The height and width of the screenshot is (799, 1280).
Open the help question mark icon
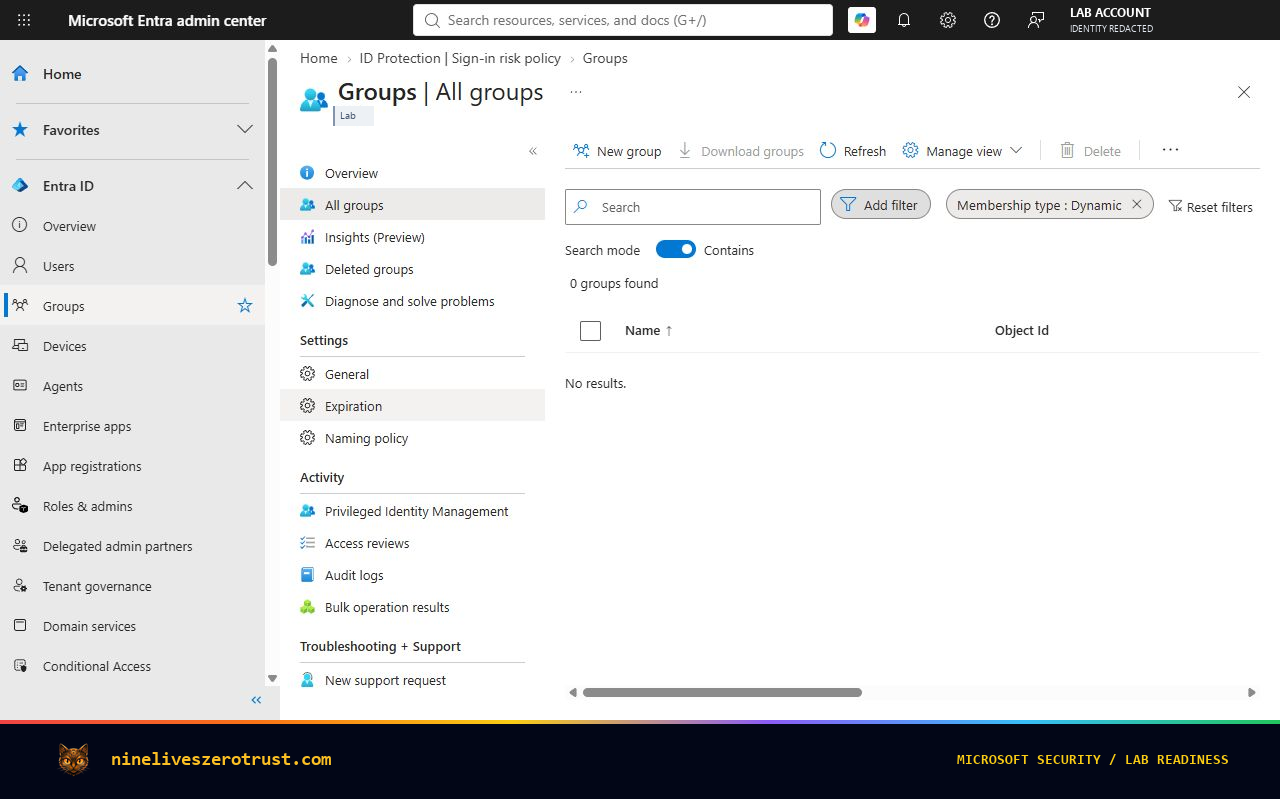coord(992,20)
